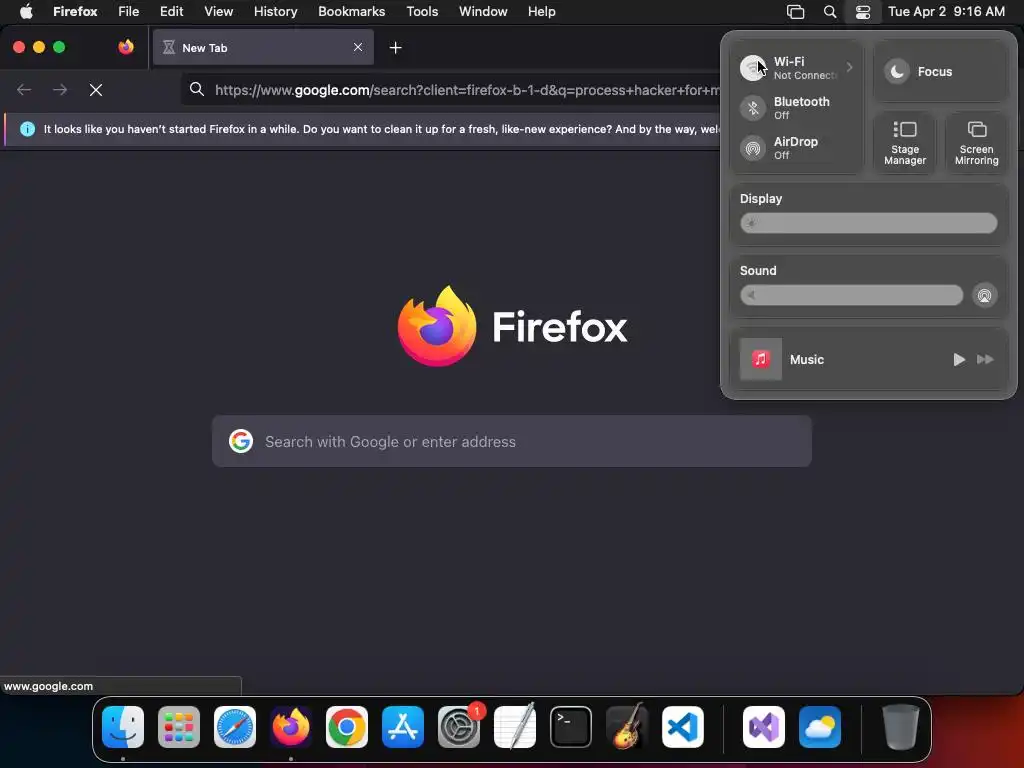Open Spotlight search in the menu bar

830,12
